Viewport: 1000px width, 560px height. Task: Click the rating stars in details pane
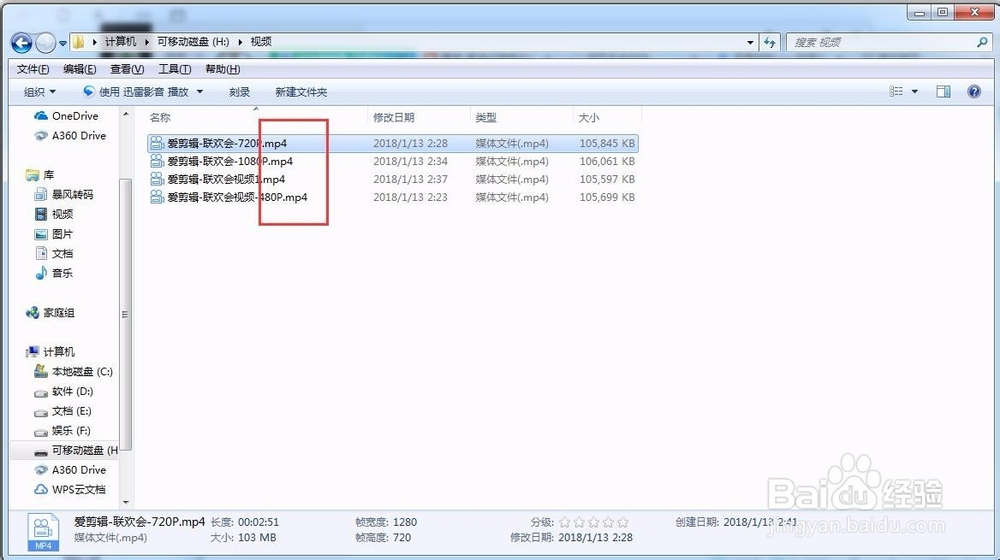pos(594,522)
